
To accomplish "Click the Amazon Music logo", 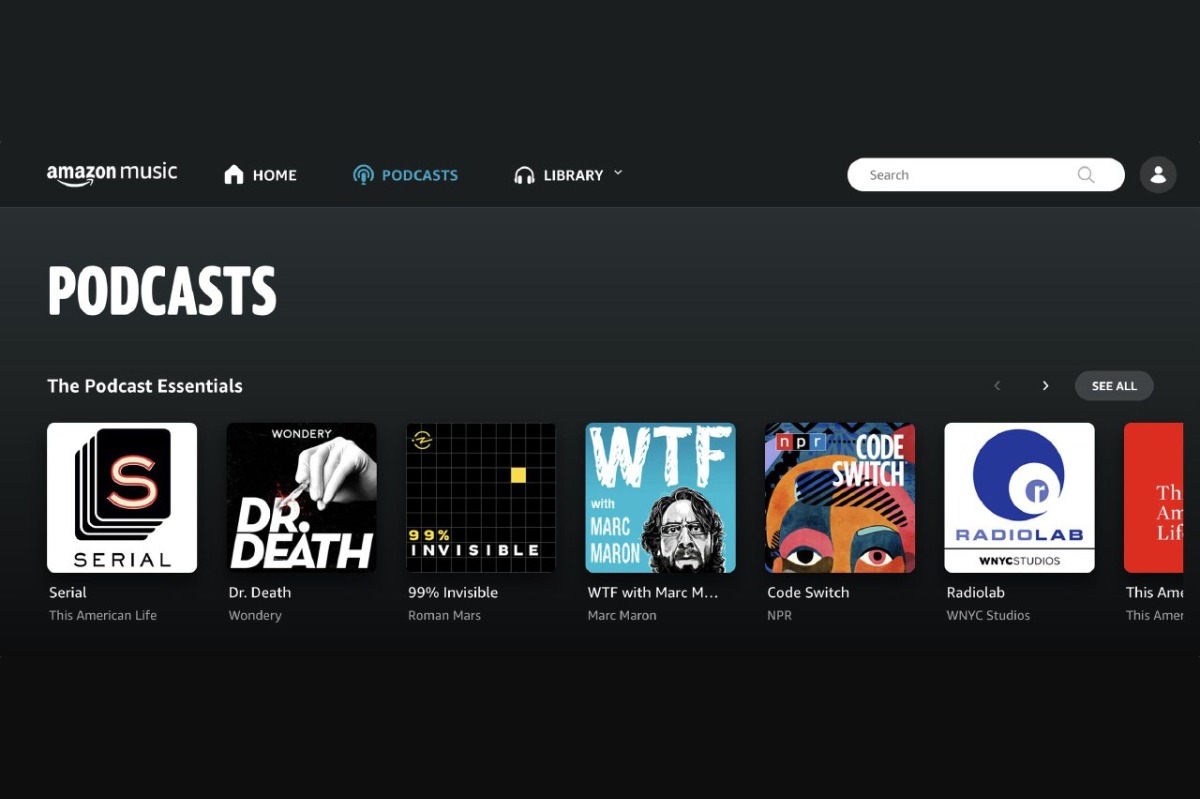I will (112, 174).
